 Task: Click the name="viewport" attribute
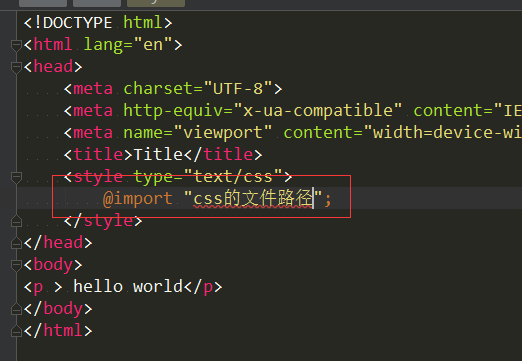198,133
